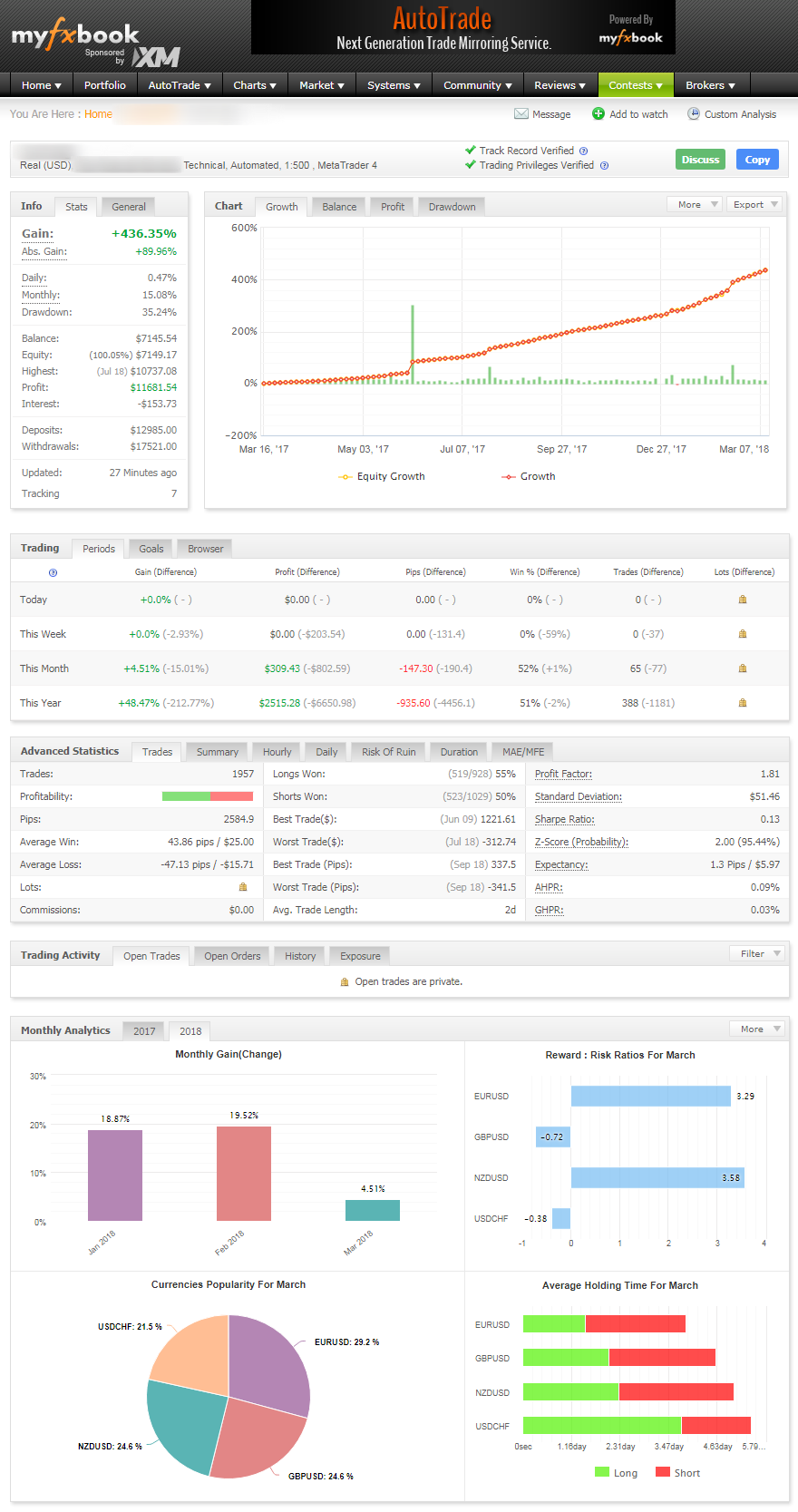
Task: Click the Message envelope icon
Action: (x=521, y=114)
